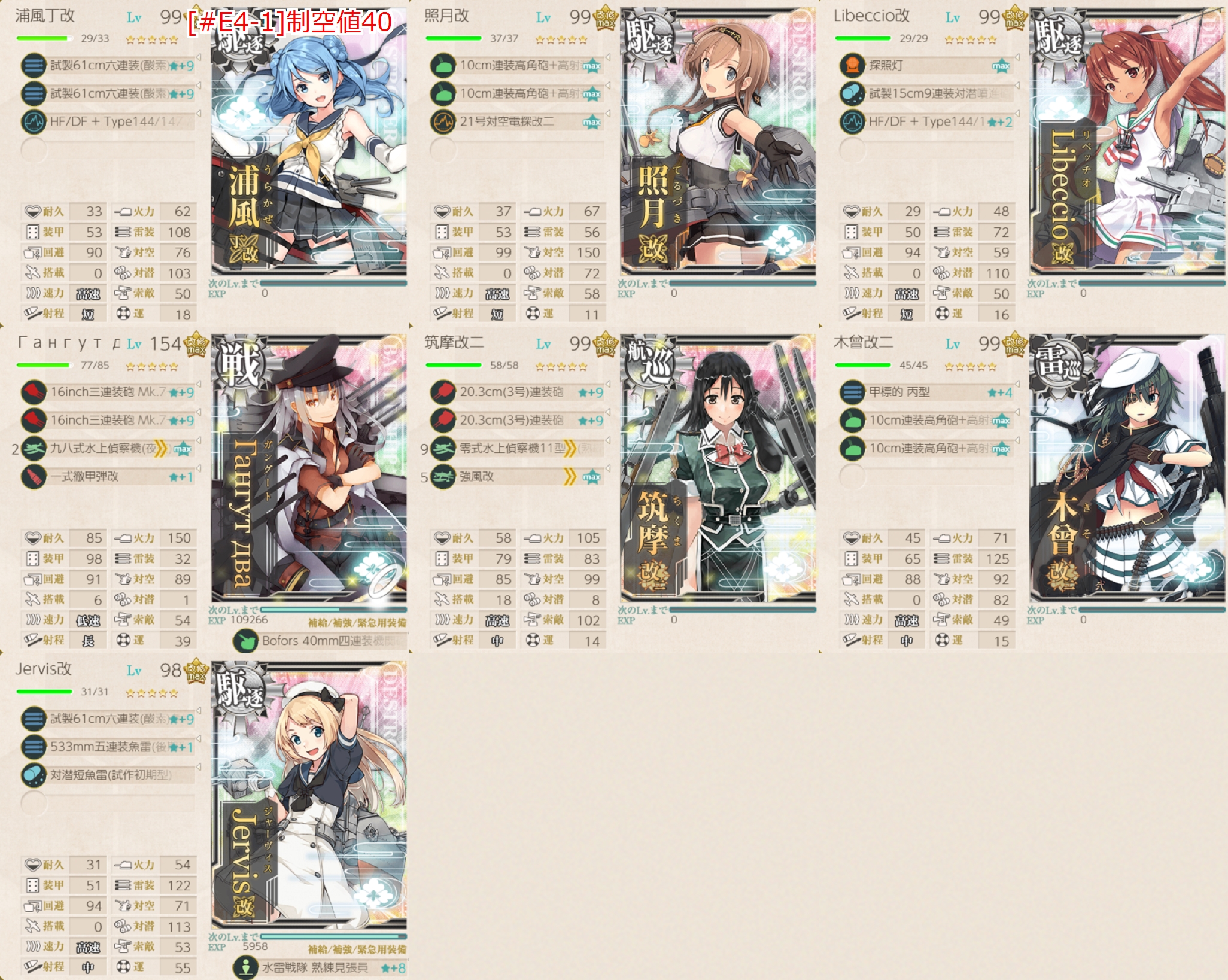
Task: Select the 強風改 seaplane fighter icon
Action: click(443, 477)
